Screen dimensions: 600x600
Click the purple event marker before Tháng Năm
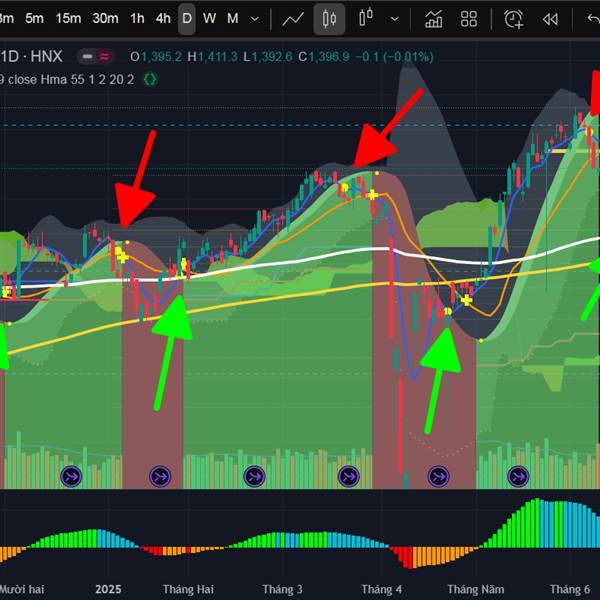(x=438, y=477)
